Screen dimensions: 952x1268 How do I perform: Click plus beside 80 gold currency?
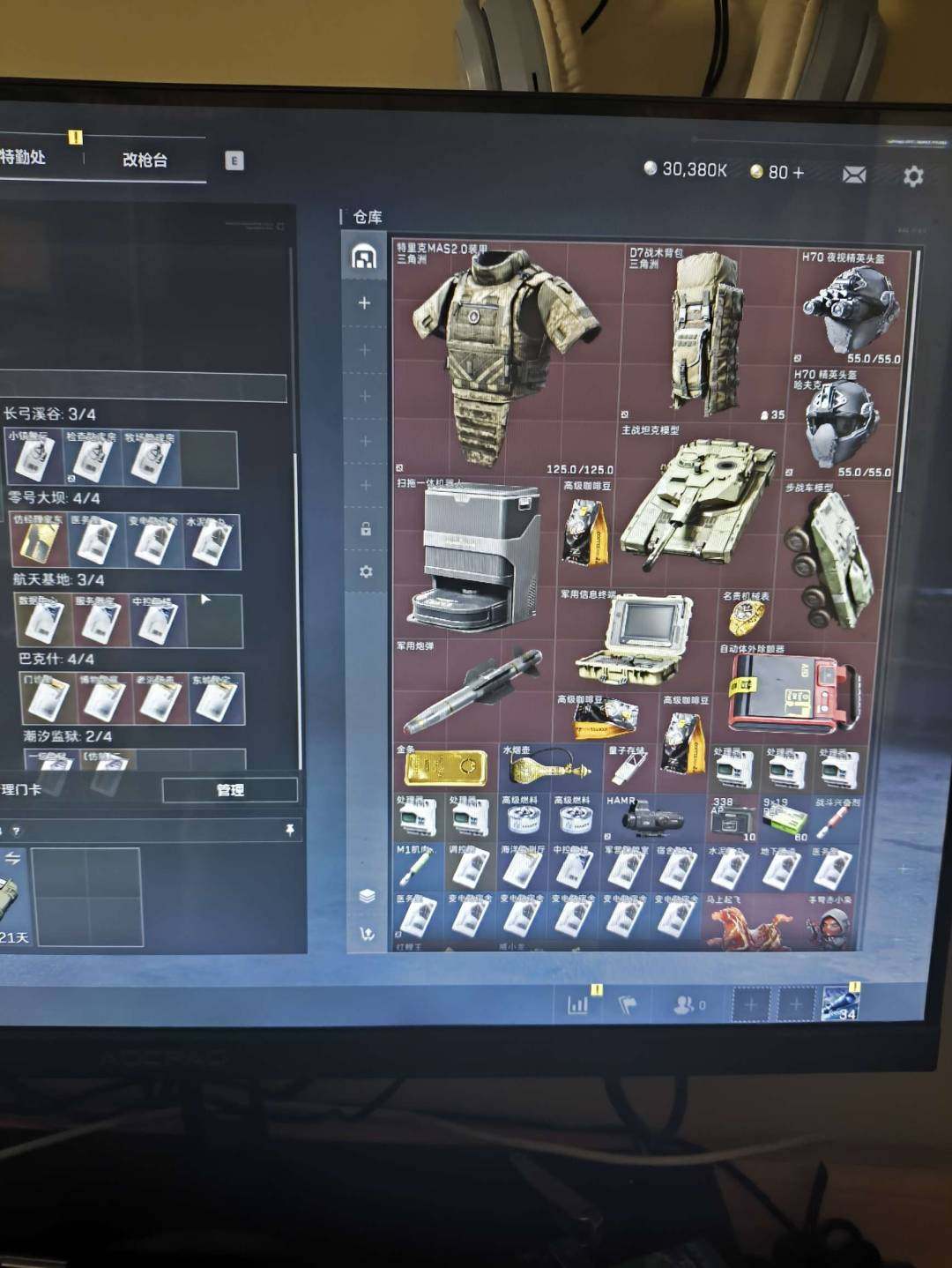pos(799,172)
